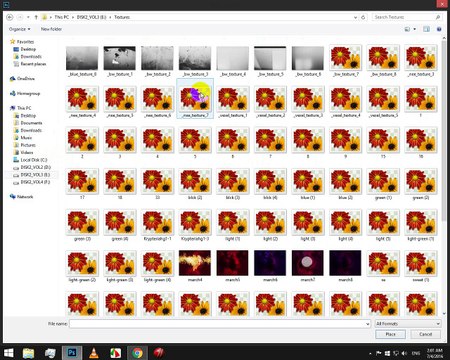Select the march6 thumbnail

(x=270, y=263)
